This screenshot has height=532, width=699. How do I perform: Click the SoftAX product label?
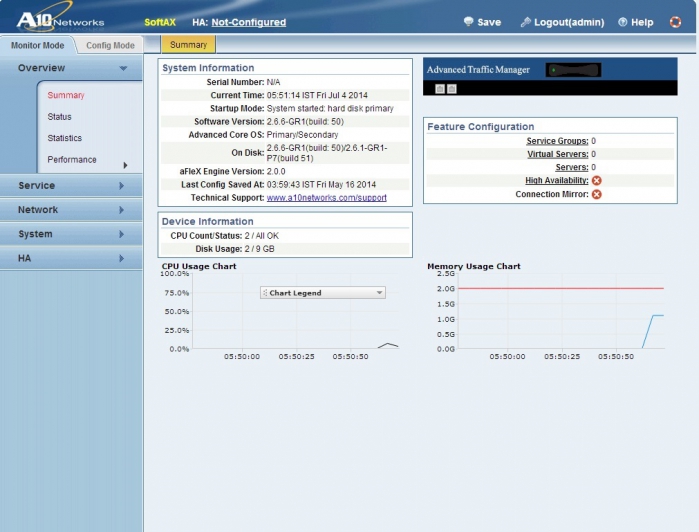click(160, 22)
